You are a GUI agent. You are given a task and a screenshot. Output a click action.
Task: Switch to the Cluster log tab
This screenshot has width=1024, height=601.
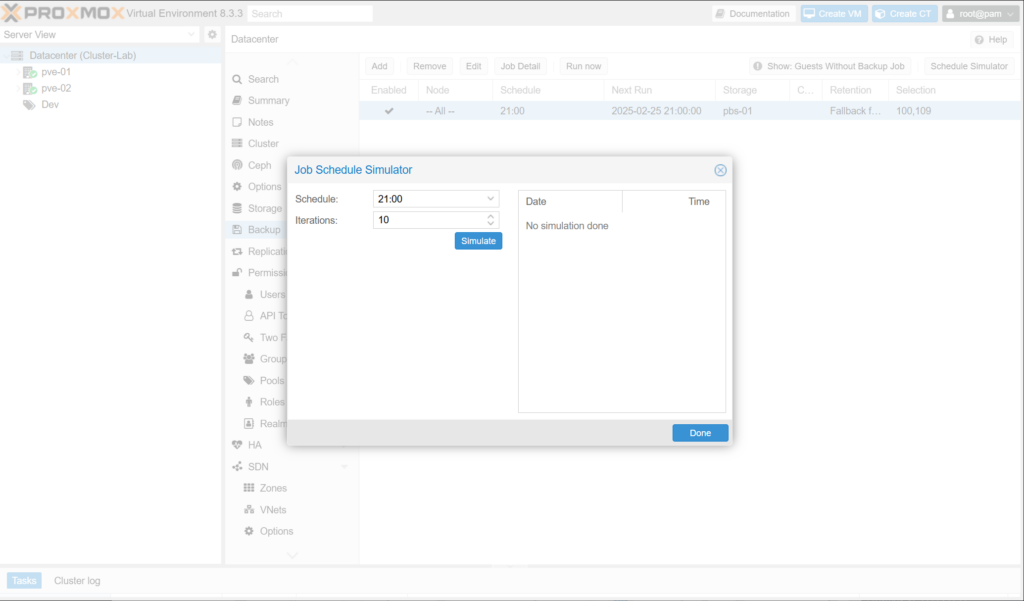pos(77,580)
